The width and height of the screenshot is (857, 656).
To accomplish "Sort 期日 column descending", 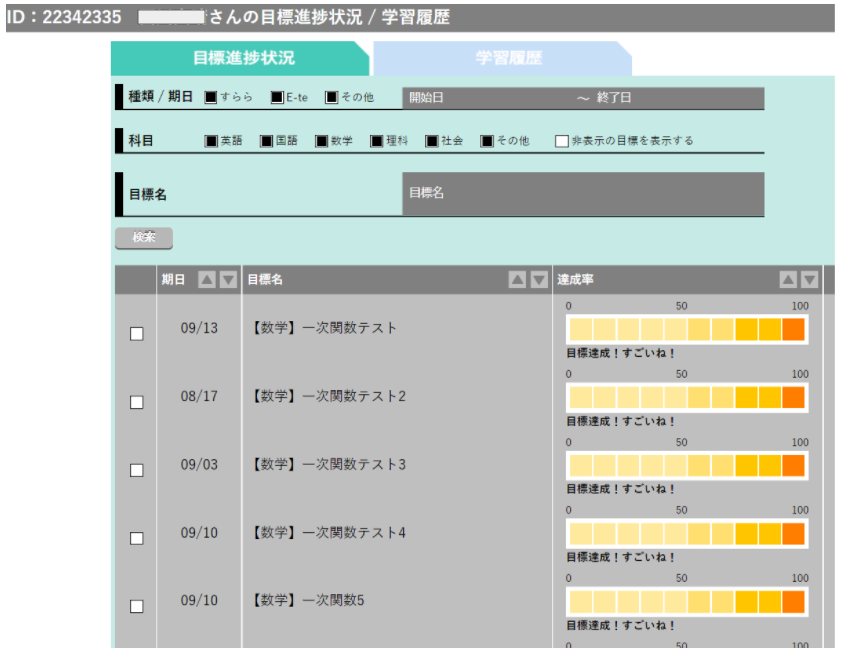I will 228,280.
